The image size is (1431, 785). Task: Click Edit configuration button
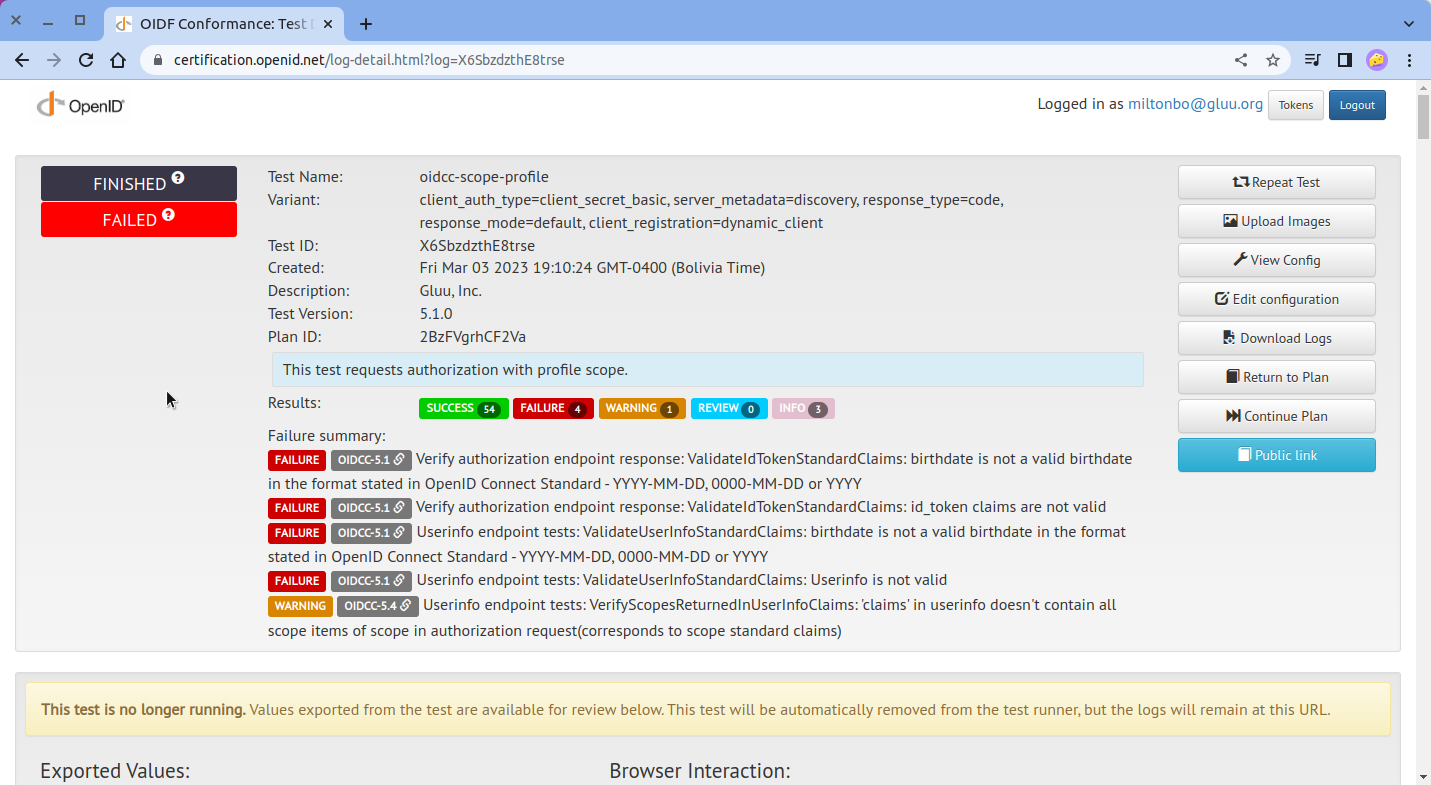1276,299
